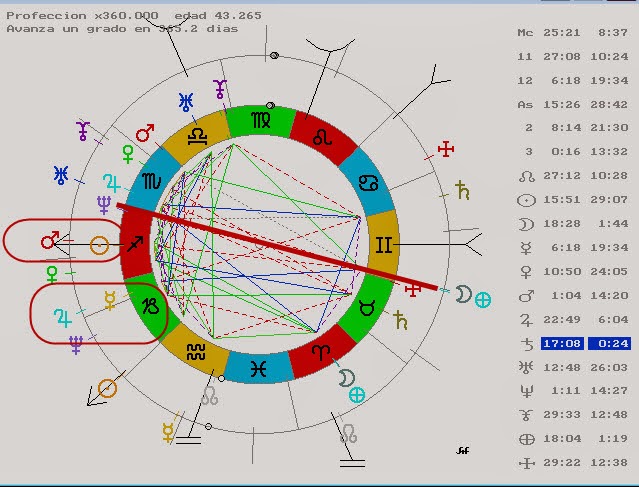
Task: Click the red Sagittarius segment on the ring
Action: tap(137, 243)
